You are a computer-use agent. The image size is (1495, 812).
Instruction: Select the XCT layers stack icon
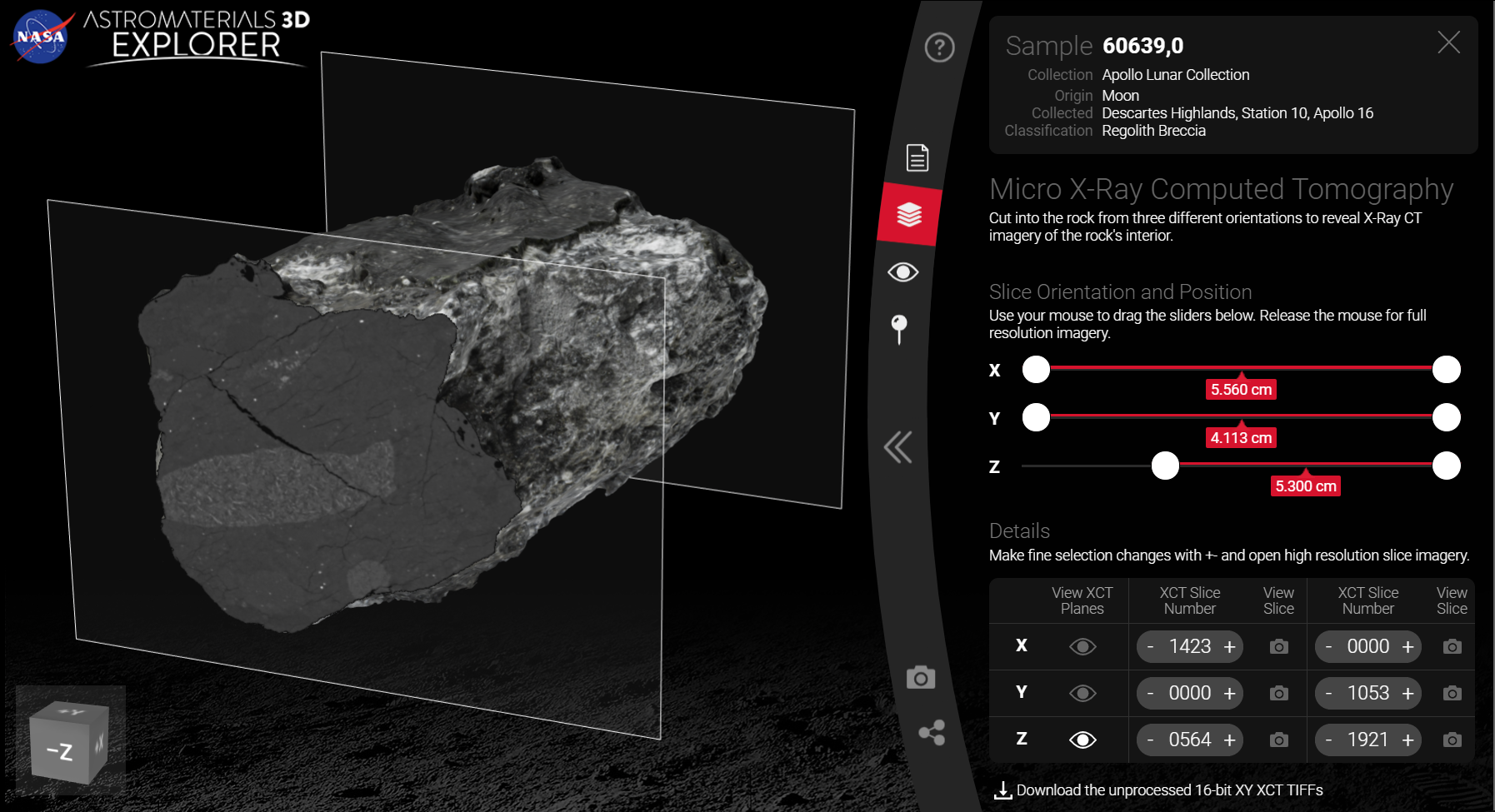pyautogui.click(x=909, y=215)
